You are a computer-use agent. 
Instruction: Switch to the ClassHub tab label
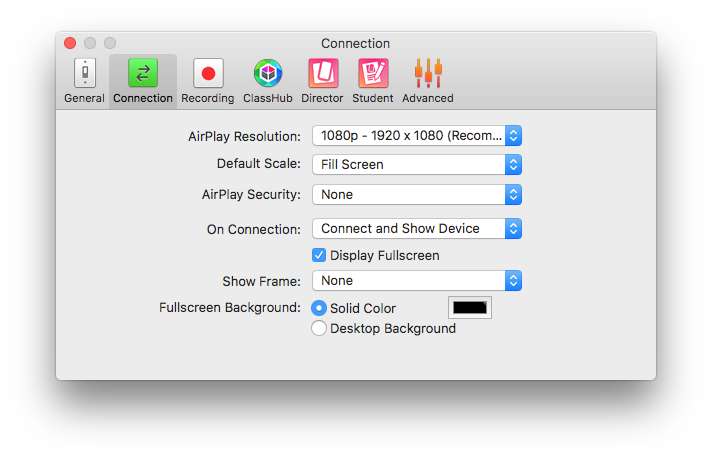pyautogui.click(x=267, y=98)
